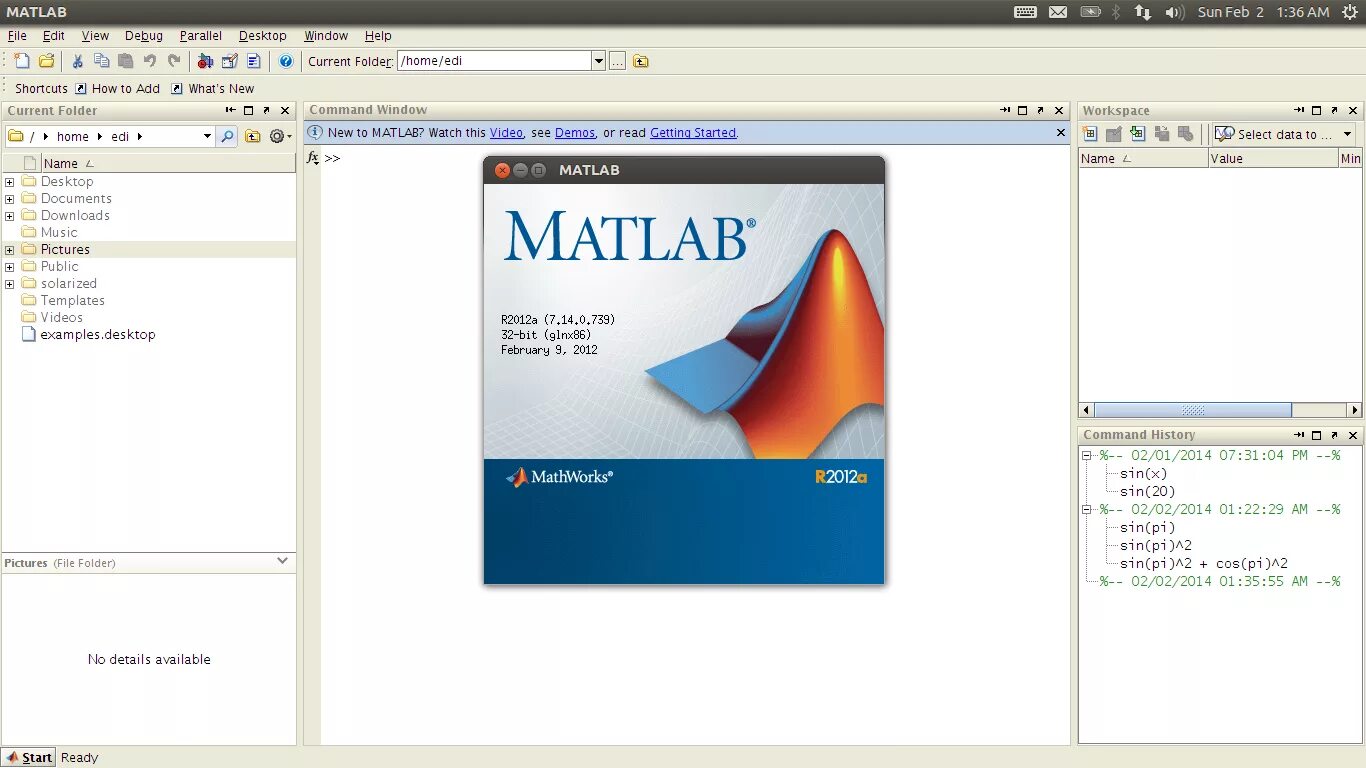Viewport: 1366px width, 768px height.
Task: Click up-one-level icon in Current Folder panel
Action: (253, 136)
